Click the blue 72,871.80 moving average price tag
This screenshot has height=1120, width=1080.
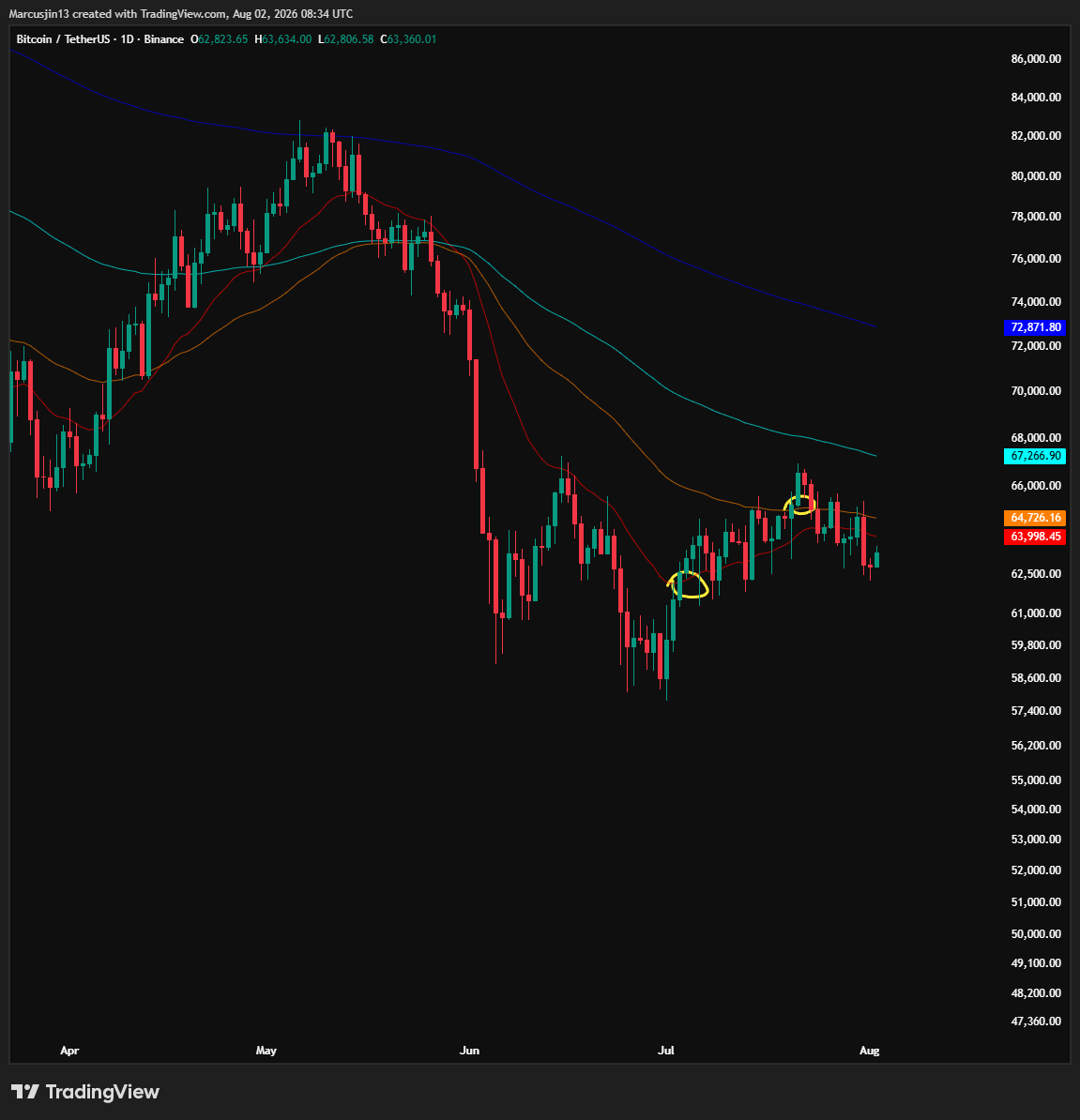point(1035,327)
